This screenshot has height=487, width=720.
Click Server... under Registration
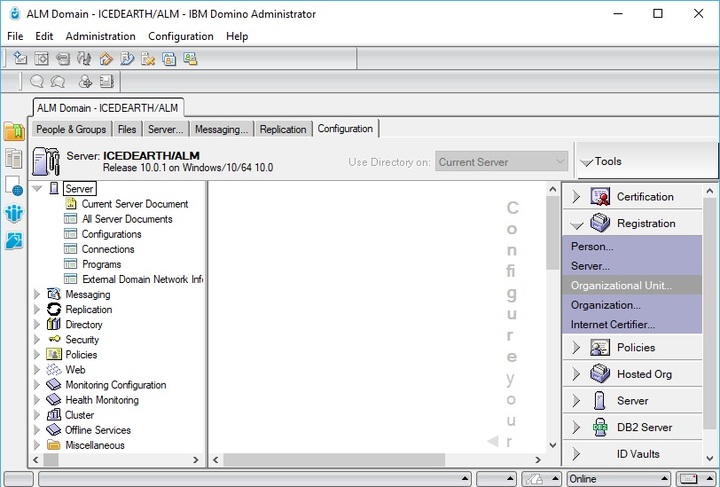pos(632,266)
